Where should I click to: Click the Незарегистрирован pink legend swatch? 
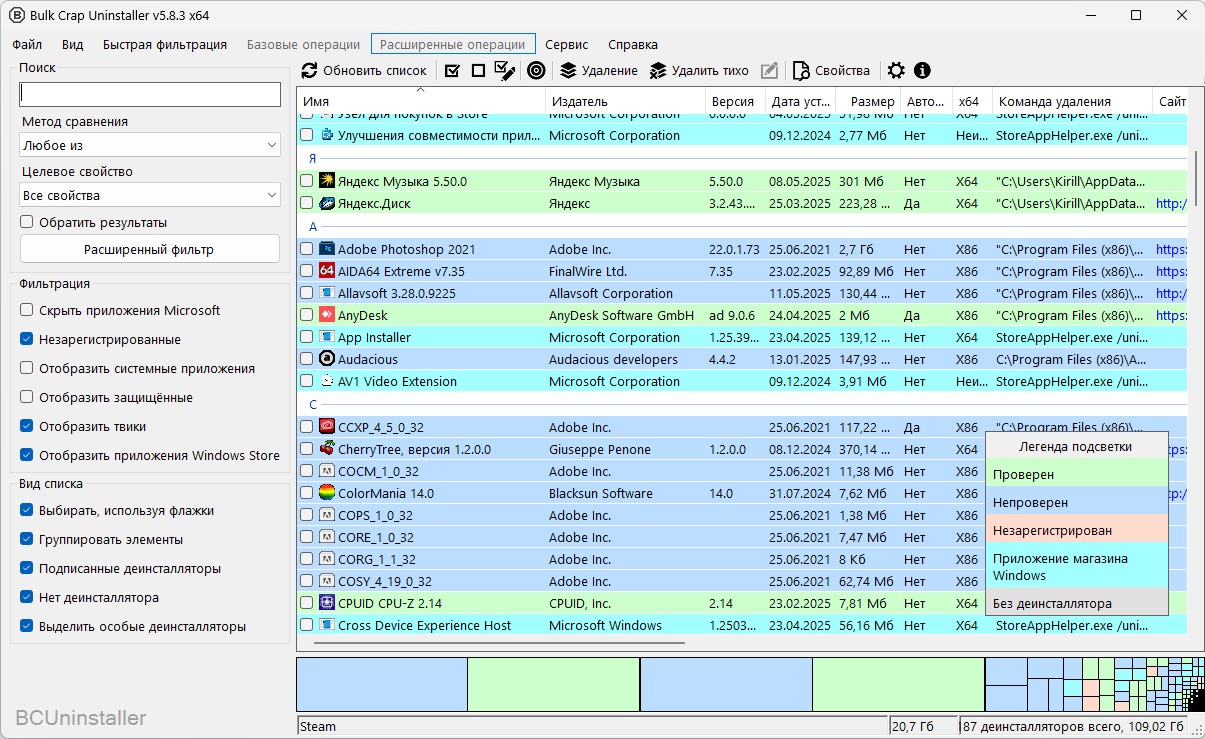coord(1076,530)
